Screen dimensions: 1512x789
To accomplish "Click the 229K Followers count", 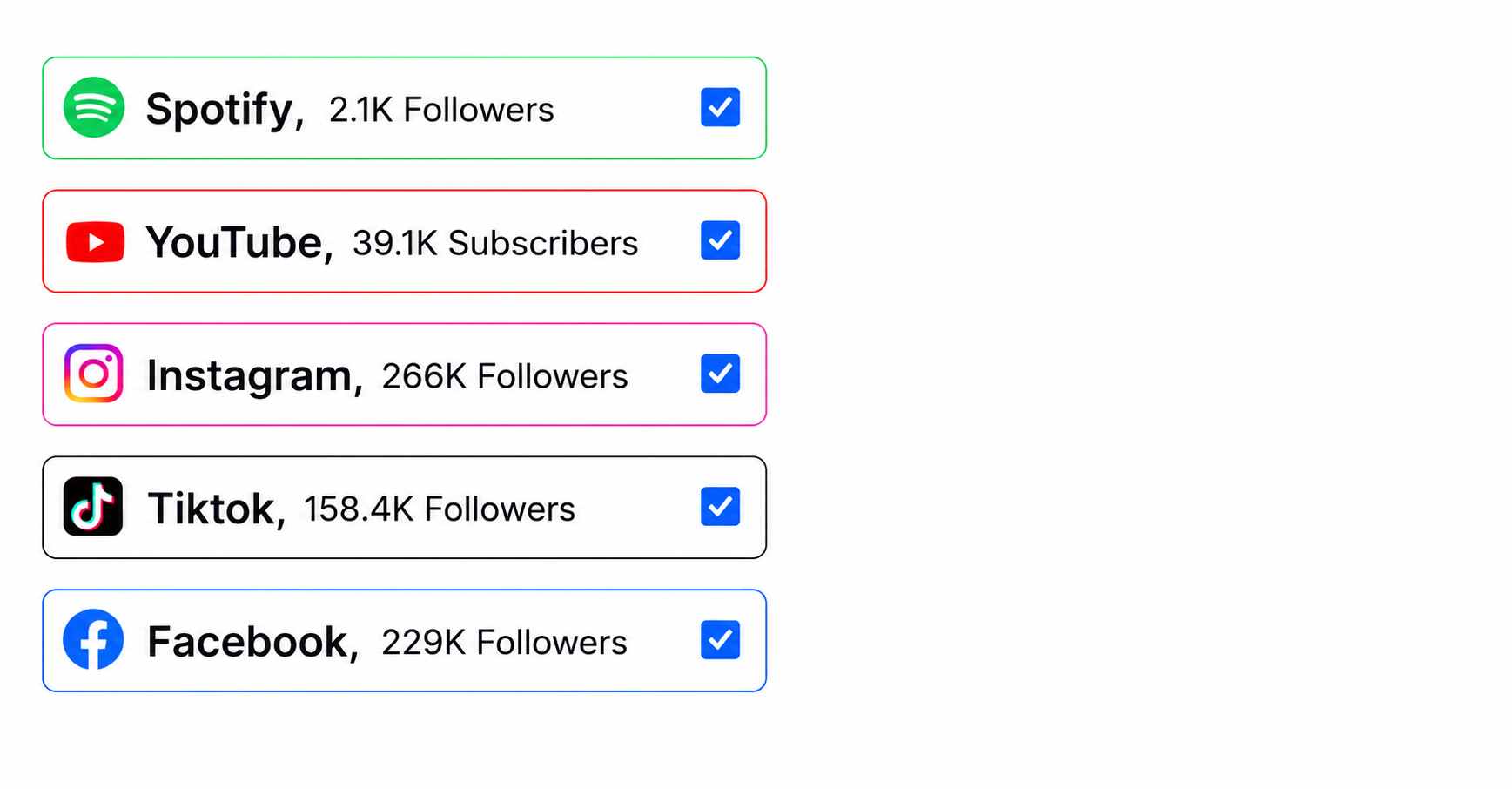I will pyautogui.click(x=504, y=643).
